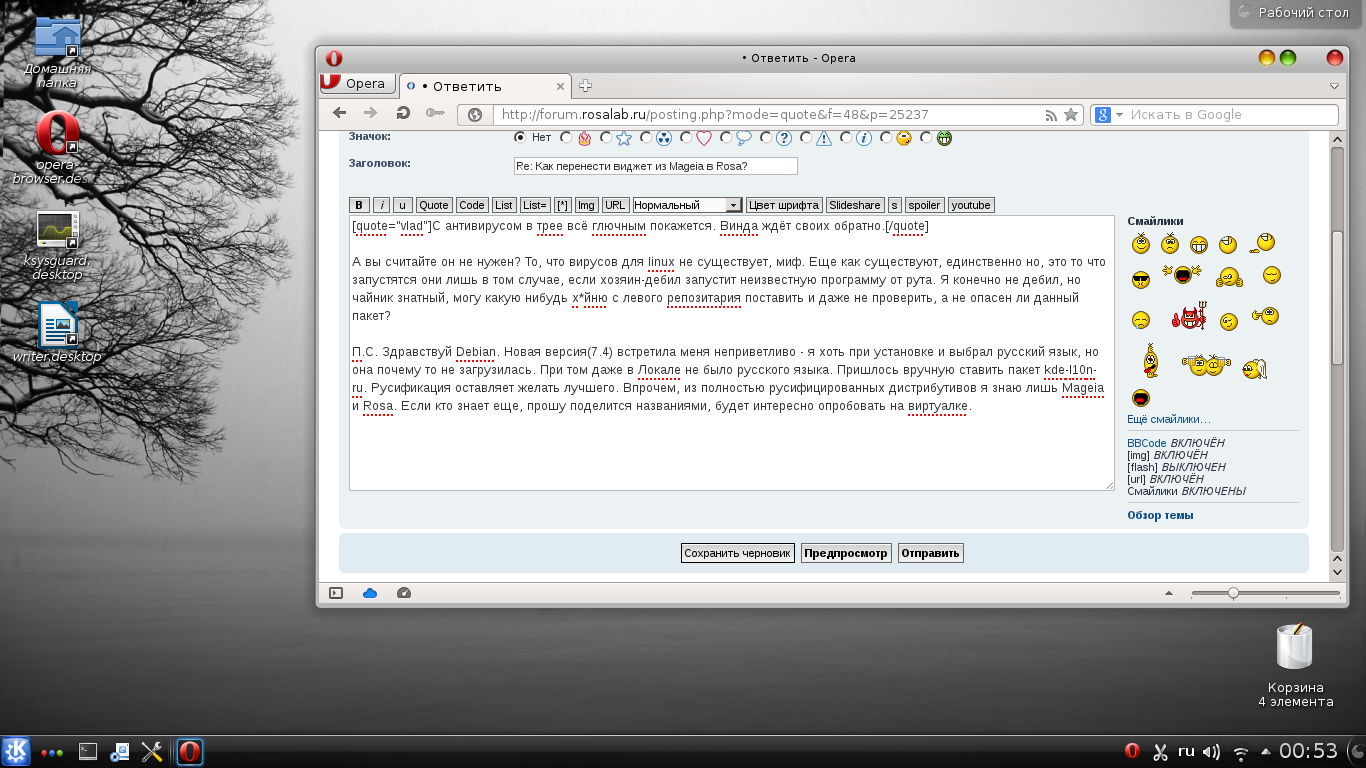Select the warning triangle topic icon radio
The height and width of the screenshot is (768, 1366).
(x=806, y=138)
